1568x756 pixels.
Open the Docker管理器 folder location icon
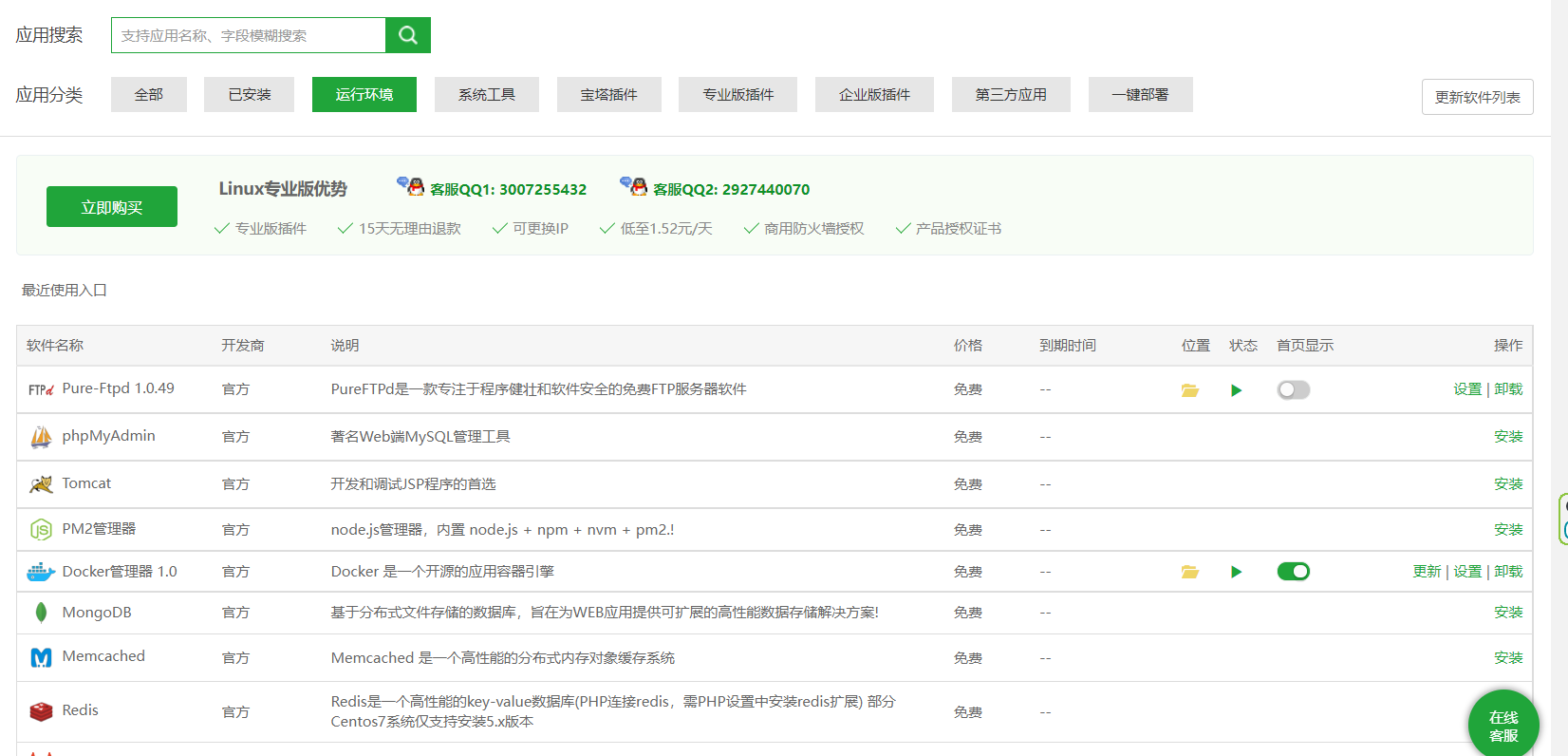click(1190, 572)
